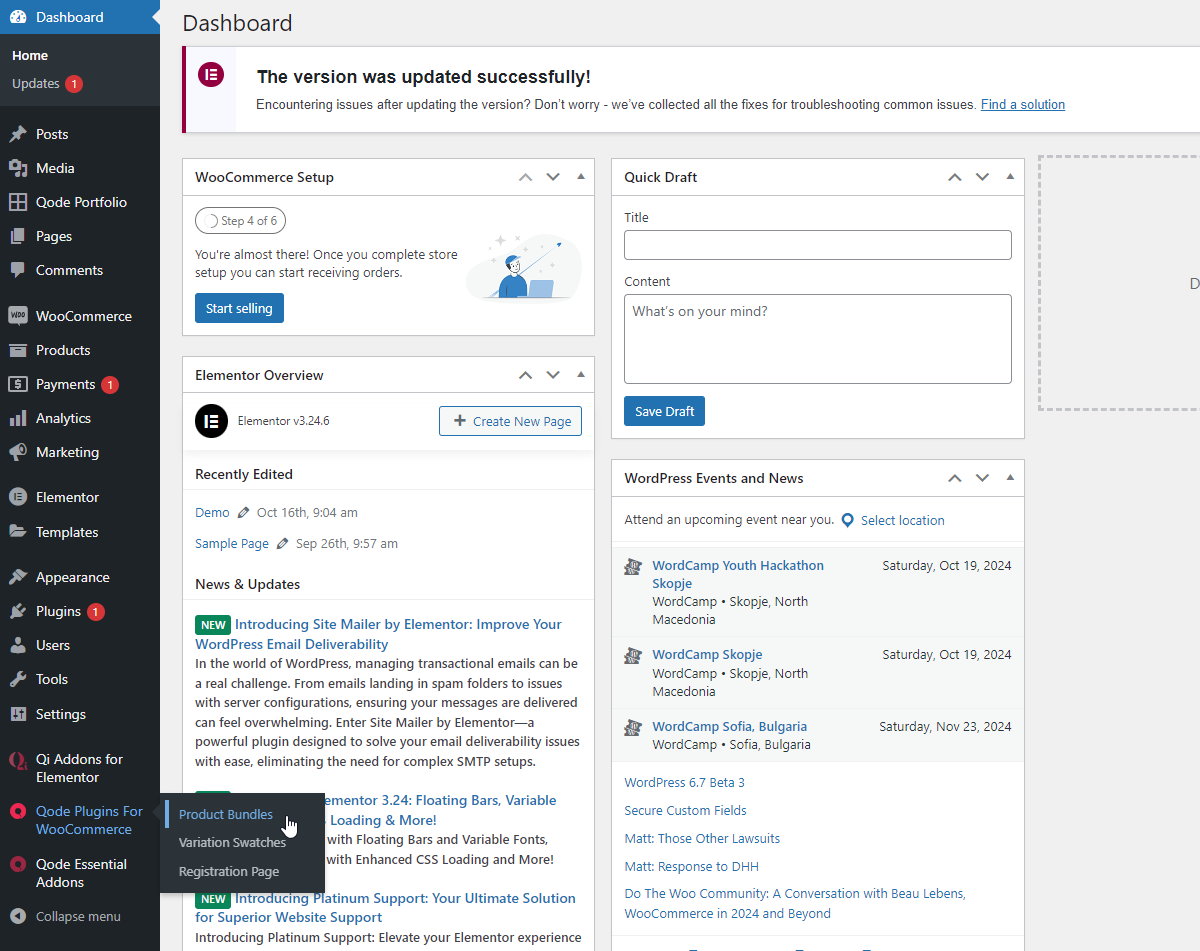Click the Analytics bar chart icon
The width and height of the screenshot is (1200, 951).
[17, 418]
